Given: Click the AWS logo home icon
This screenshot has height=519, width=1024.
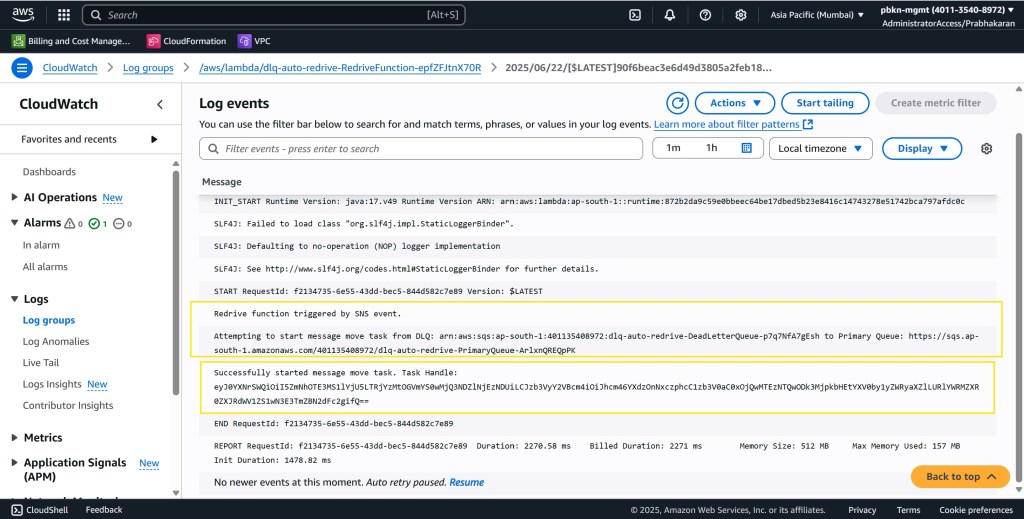Looking at the screenshot, I should (x=22, y=15).
